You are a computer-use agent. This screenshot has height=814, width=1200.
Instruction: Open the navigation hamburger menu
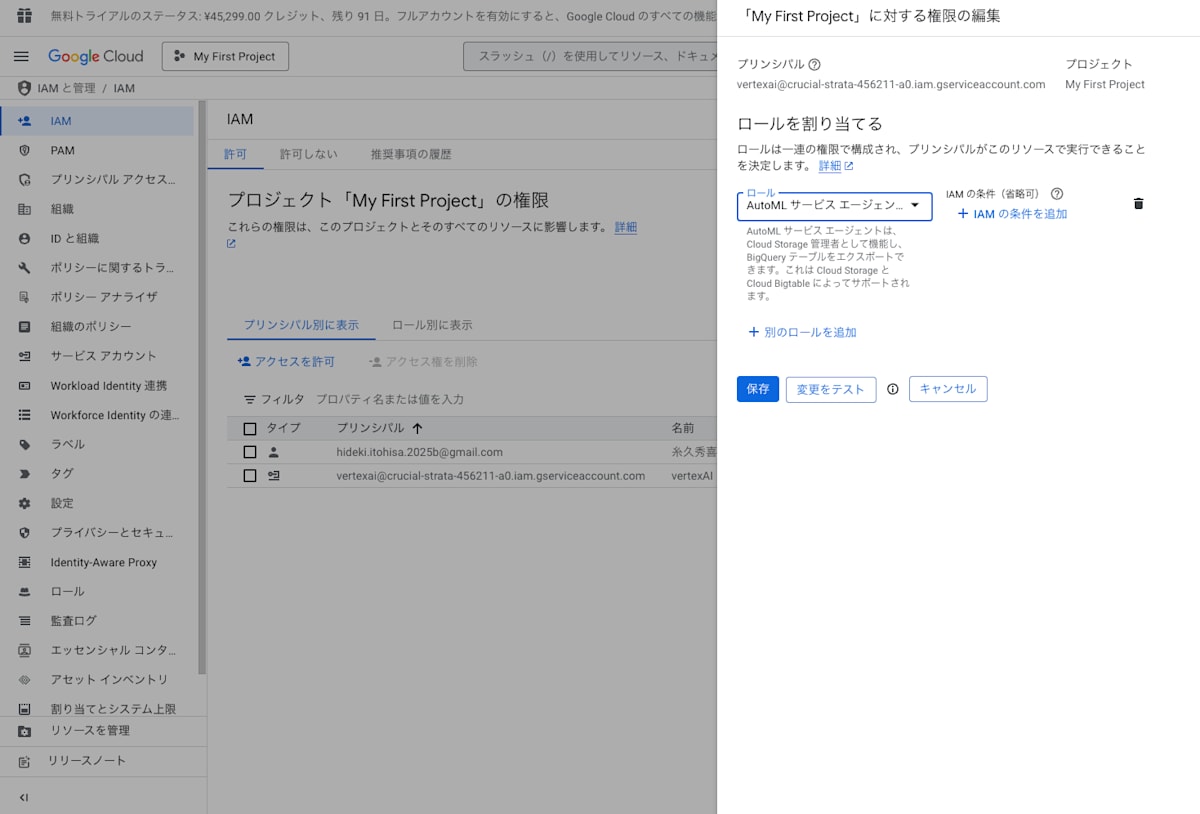(21, 56)
